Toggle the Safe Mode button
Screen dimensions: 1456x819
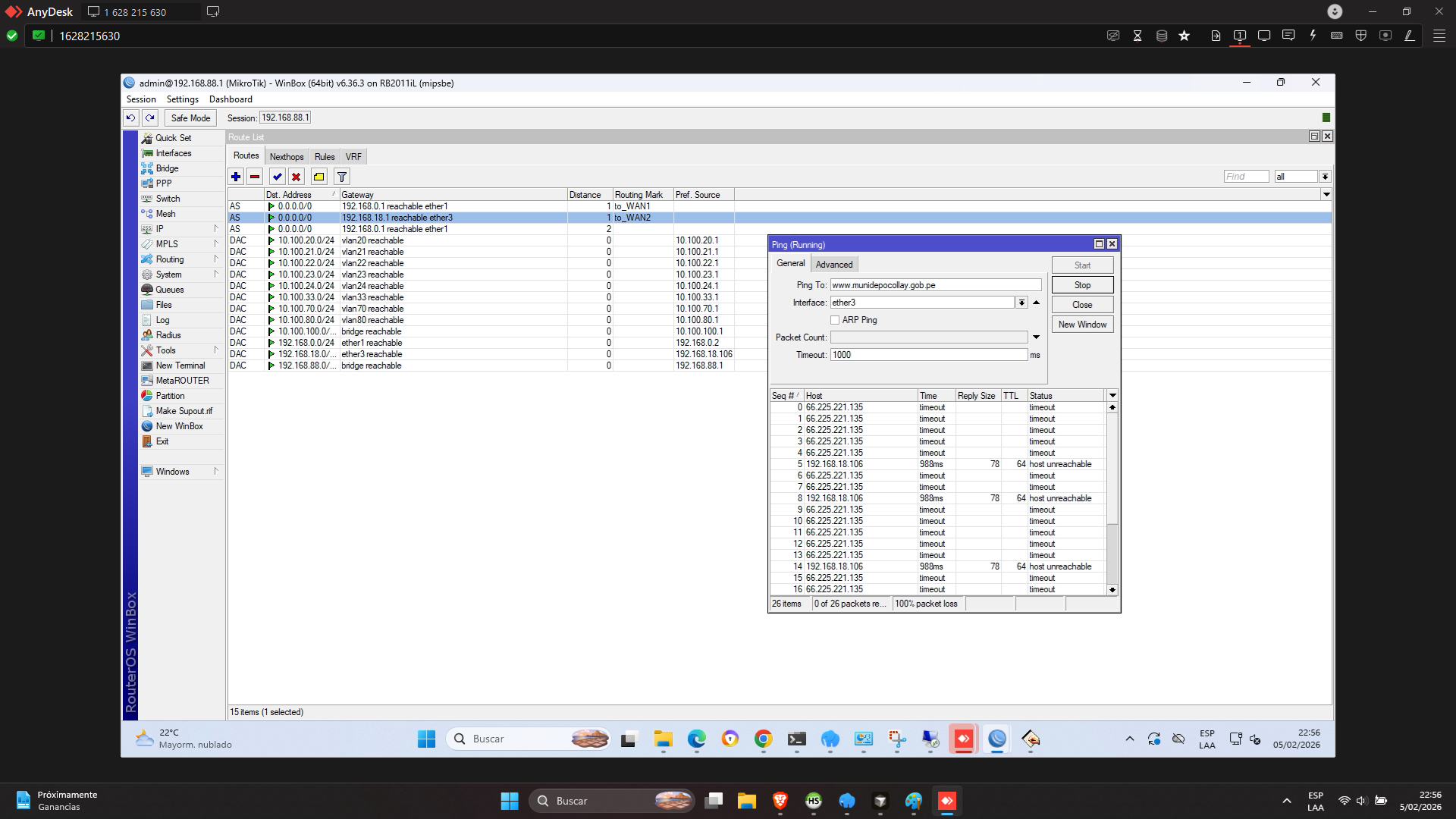190,118
